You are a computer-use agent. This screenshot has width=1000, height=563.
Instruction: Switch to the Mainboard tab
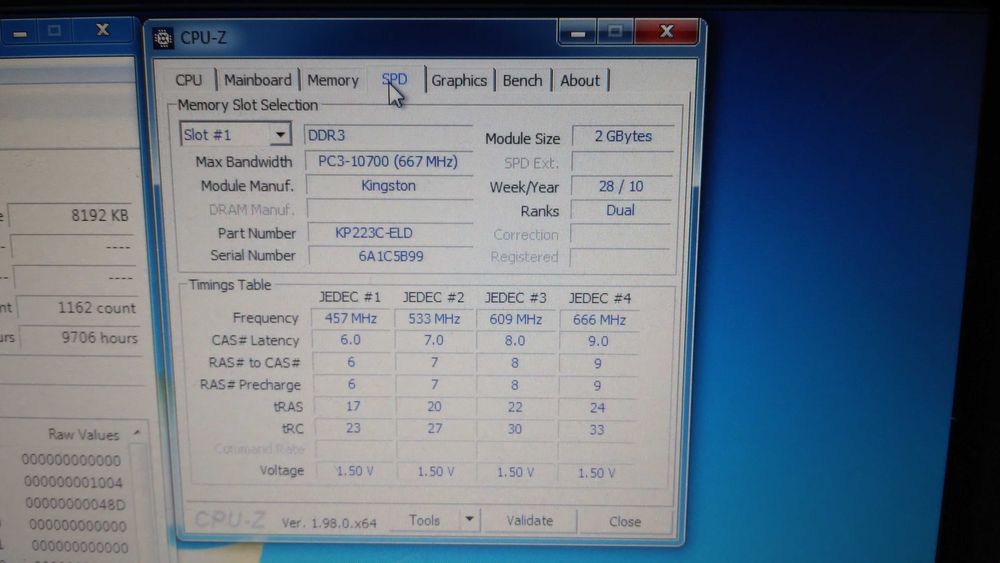click(x=258, y=80)
